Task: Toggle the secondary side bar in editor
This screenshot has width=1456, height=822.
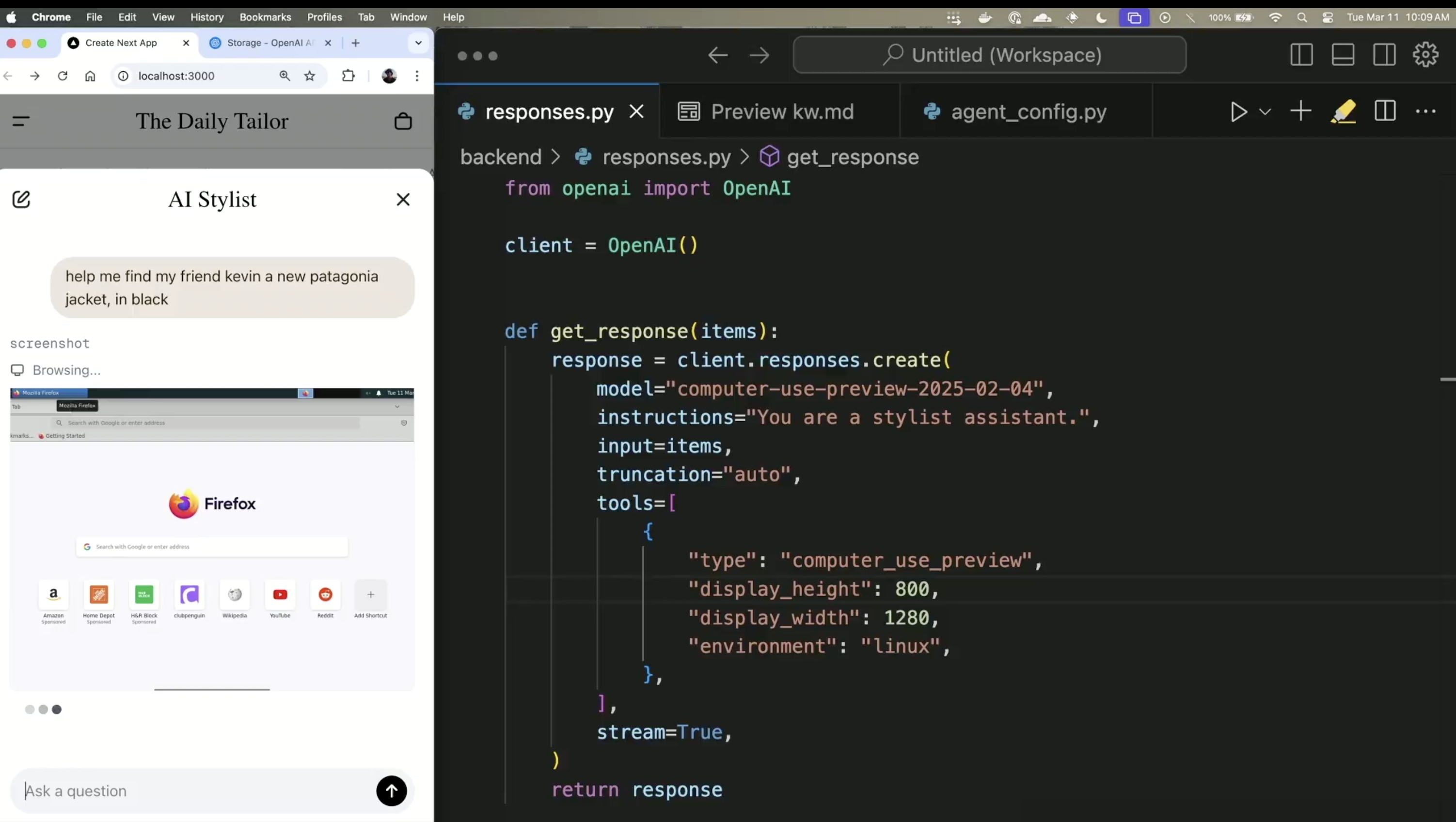Action: pyautogui.click(x=1384, y=55)
